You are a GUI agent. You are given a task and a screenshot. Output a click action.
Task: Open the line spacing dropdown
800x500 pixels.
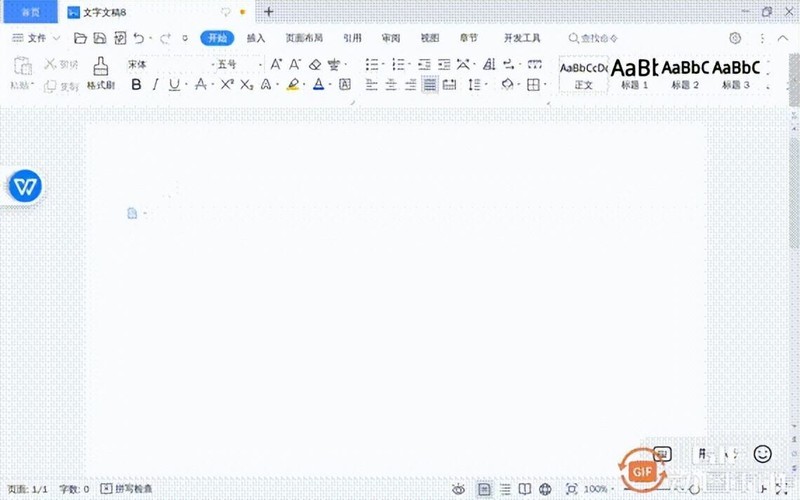[486, 84]
